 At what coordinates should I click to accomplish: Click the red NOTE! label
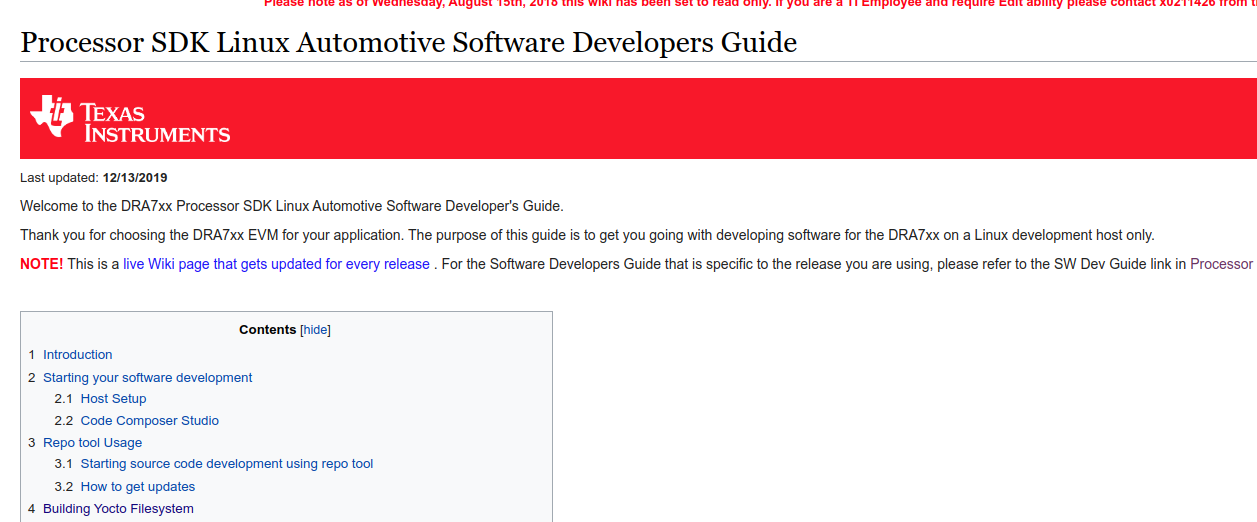pyautogui.click(x=41, y=264)
